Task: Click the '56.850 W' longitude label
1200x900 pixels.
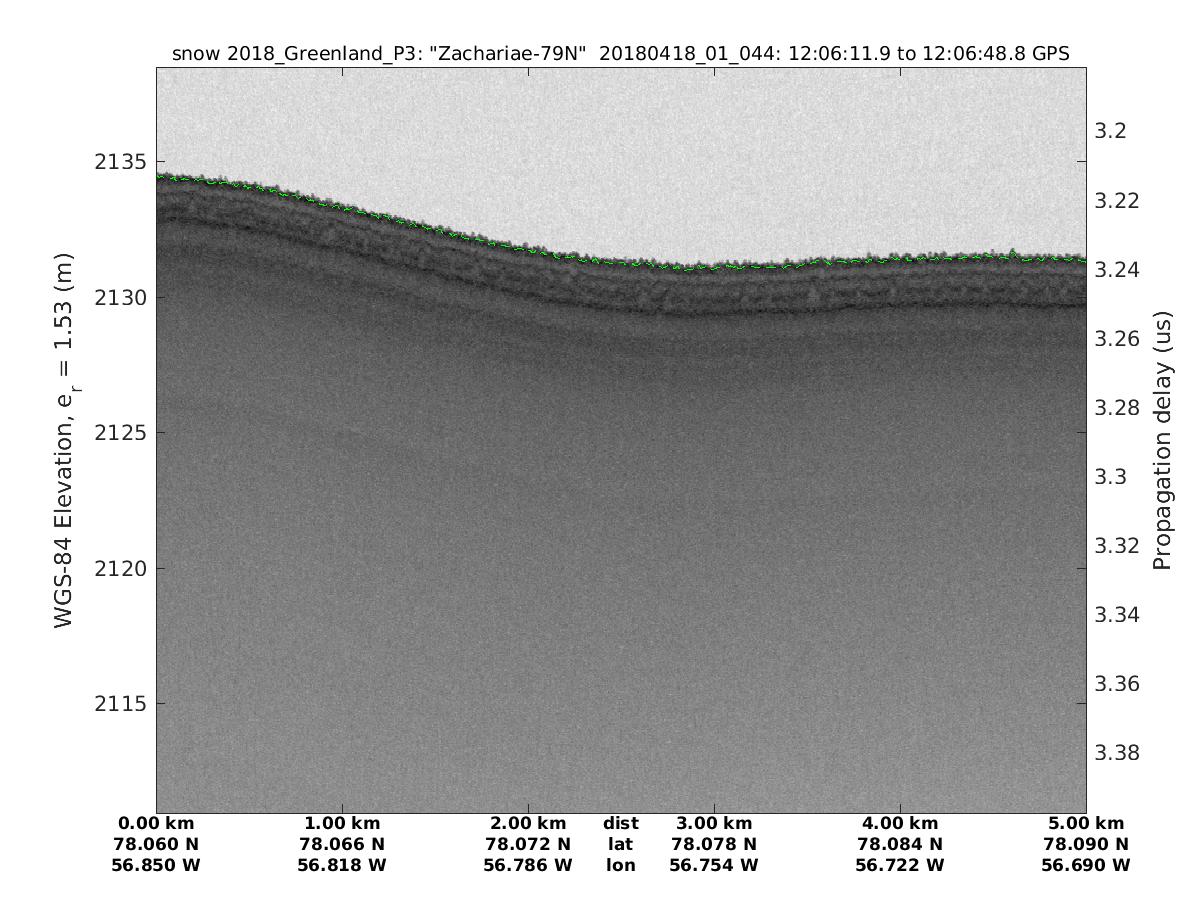Action: coord(156,865)
